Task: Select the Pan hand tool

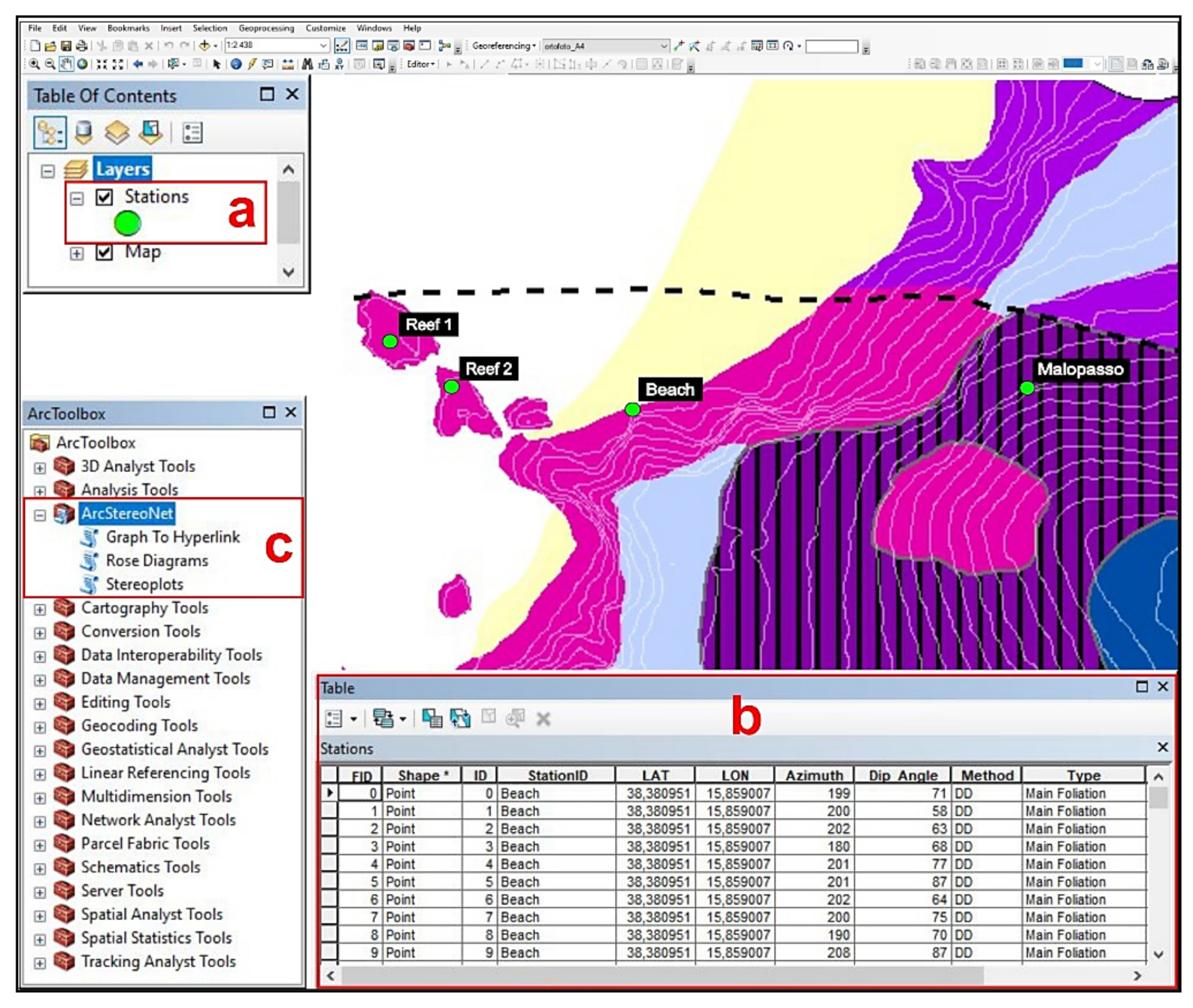Action: 66,65
